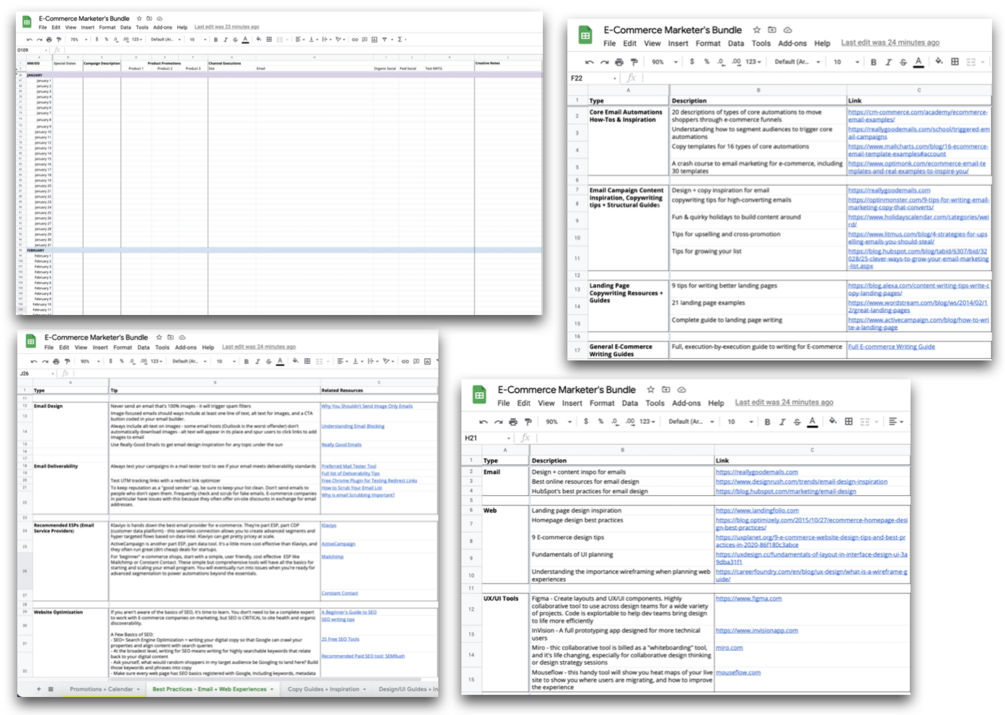Toggle Bold in the cell H21 window
1005x715 pixels.
pyautogui.click(x=767, y=422)
